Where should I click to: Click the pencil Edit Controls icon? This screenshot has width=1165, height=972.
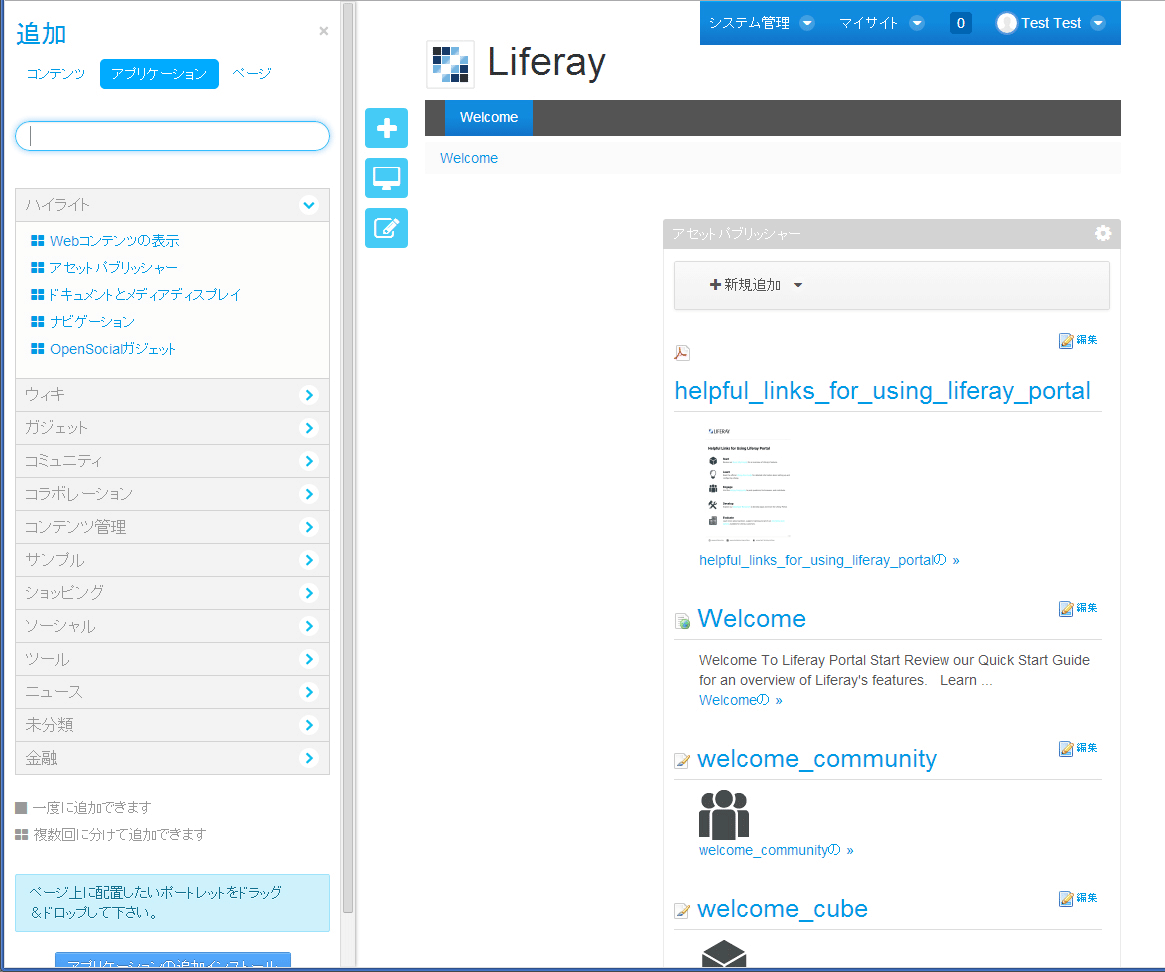point(386,227)
